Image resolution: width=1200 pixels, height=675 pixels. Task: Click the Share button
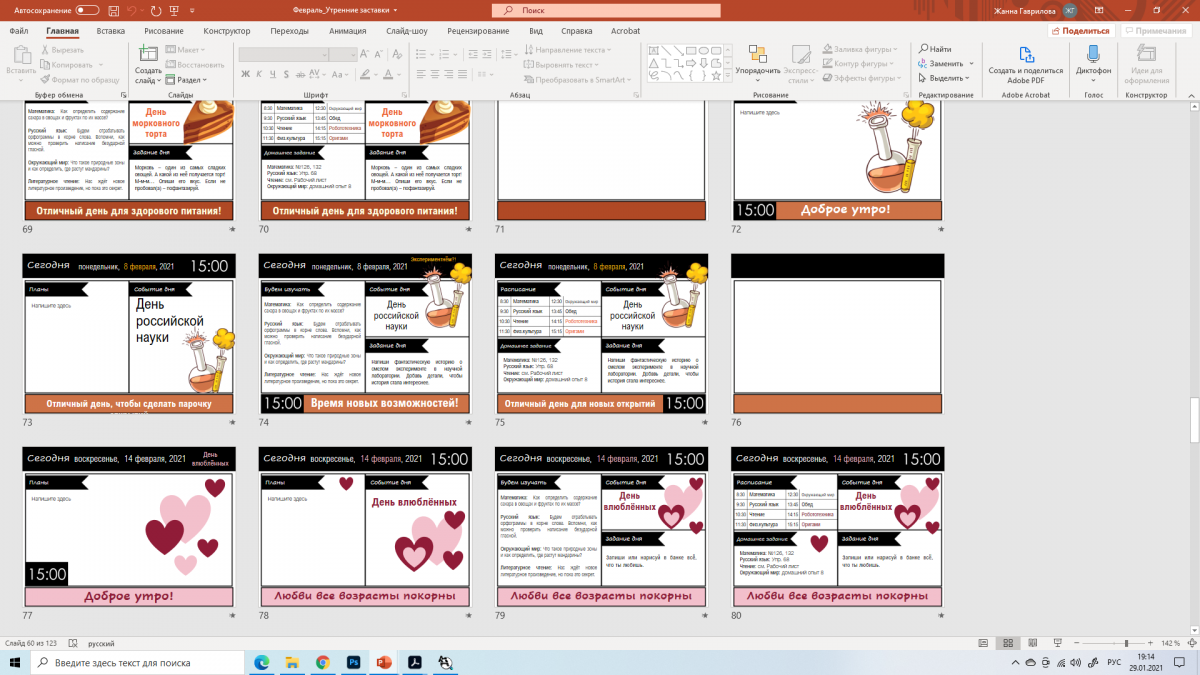click(1085, 31)
